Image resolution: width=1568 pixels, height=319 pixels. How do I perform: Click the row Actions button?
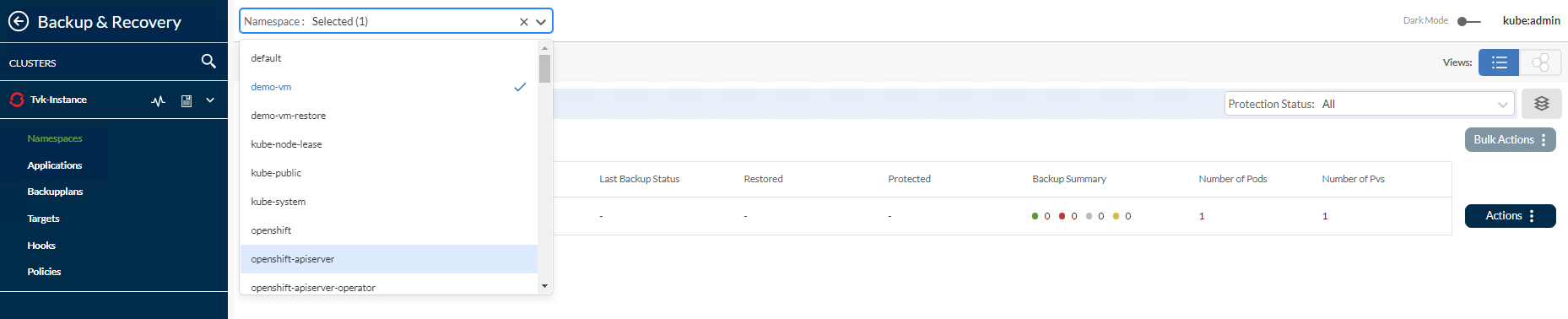(x=1510, y=216)
